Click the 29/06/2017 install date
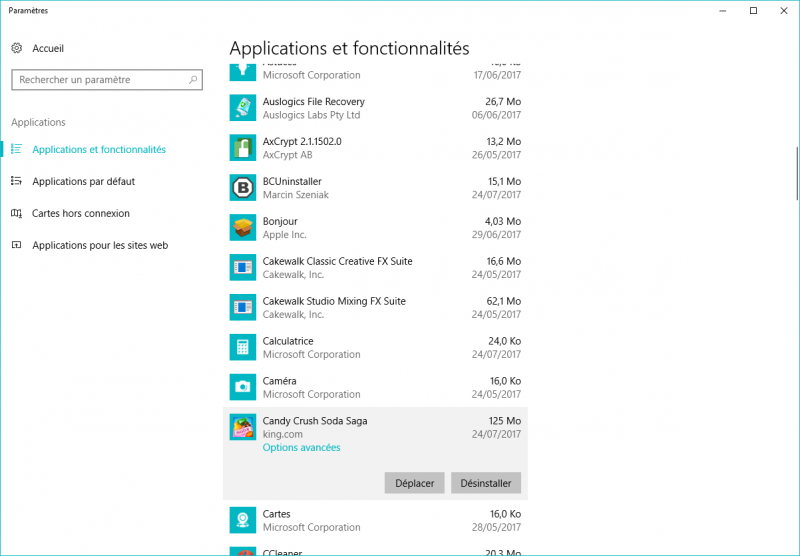 pyautogui.click(x=496, y=235)
